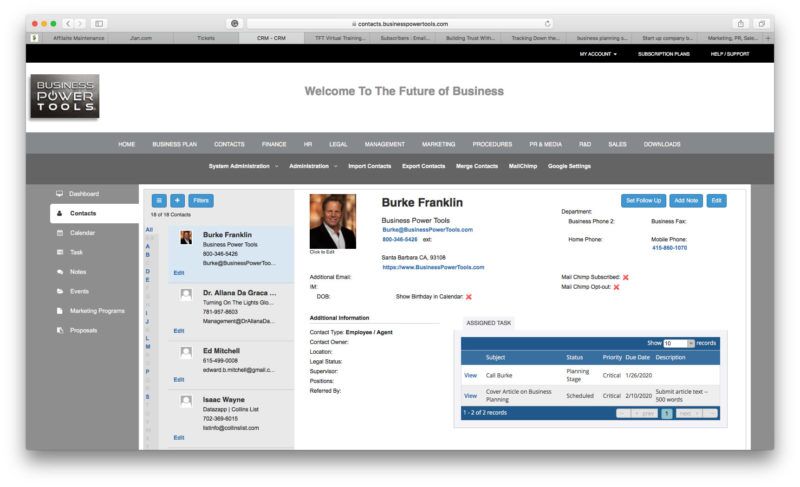800x487 pixels.
Task: Add a new contact with plus button
Action: coord(177,201)
